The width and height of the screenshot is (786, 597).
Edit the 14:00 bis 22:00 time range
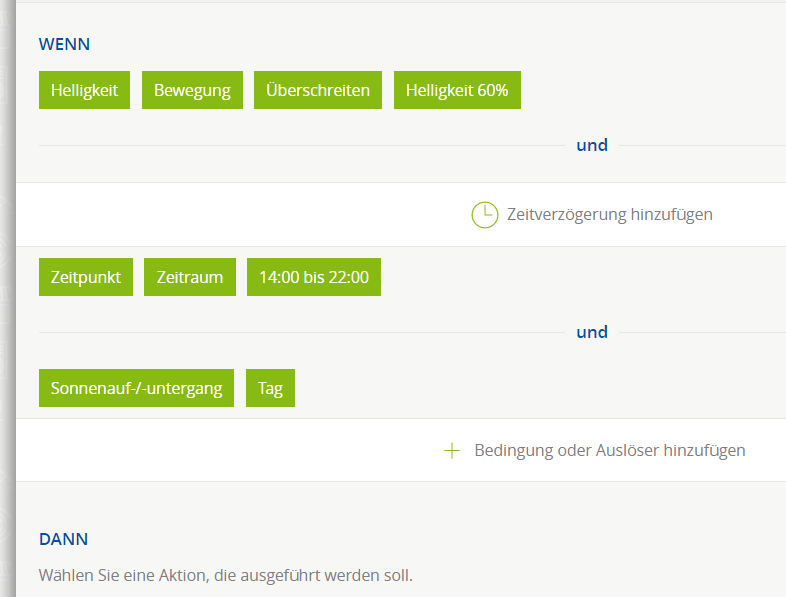(x=314, y=277)
